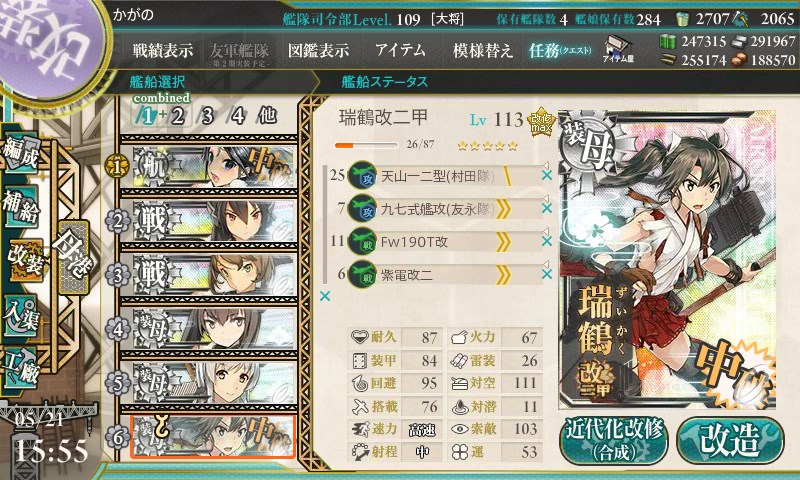
Task: Select fleet 3 tab
Action: 207,116
